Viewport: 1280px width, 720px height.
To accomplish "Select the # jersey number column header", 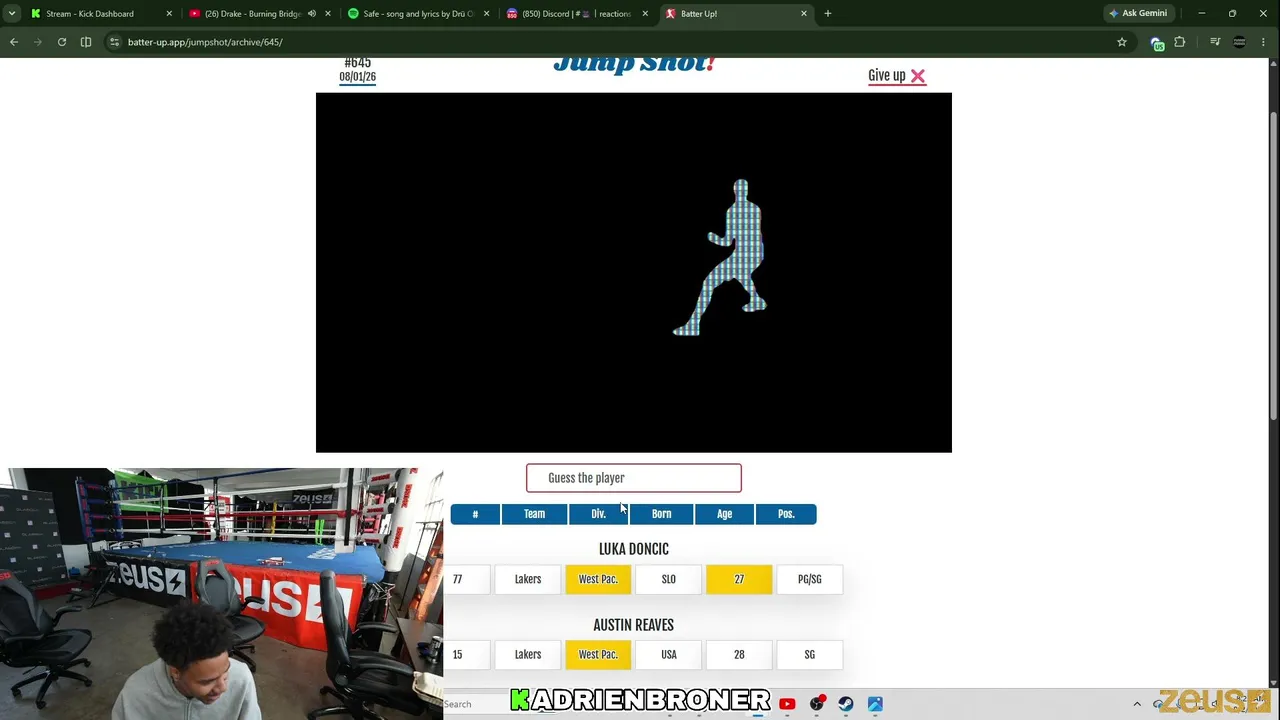I will tap(475, 514).
